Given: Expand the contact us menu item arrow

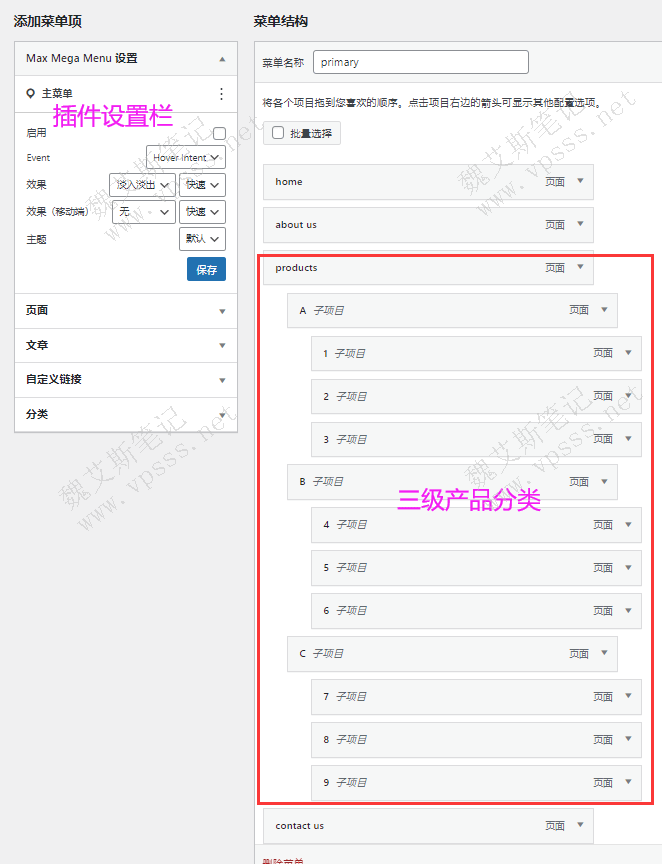Looking at the screenshot, I should (x=580, y=825).
